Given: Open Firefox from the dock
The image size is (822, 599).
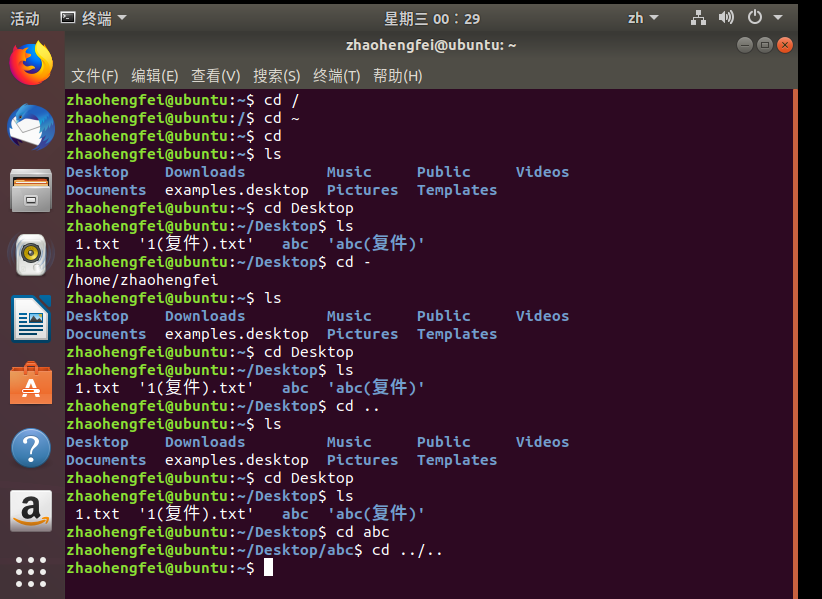Looking at the screenshot, I should click(x=31, y=63).
